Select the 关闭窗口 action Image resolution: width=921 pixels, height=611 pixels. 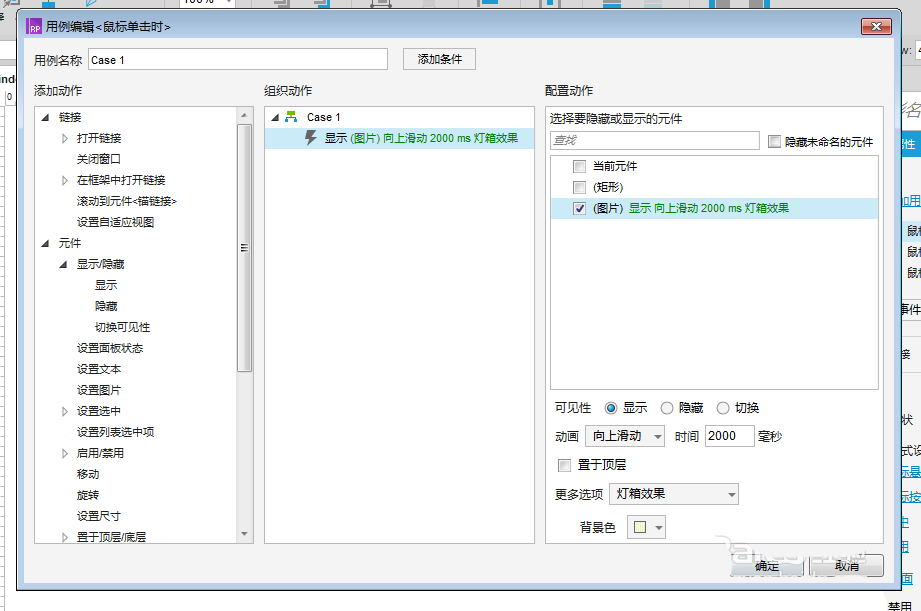(98, 159)
